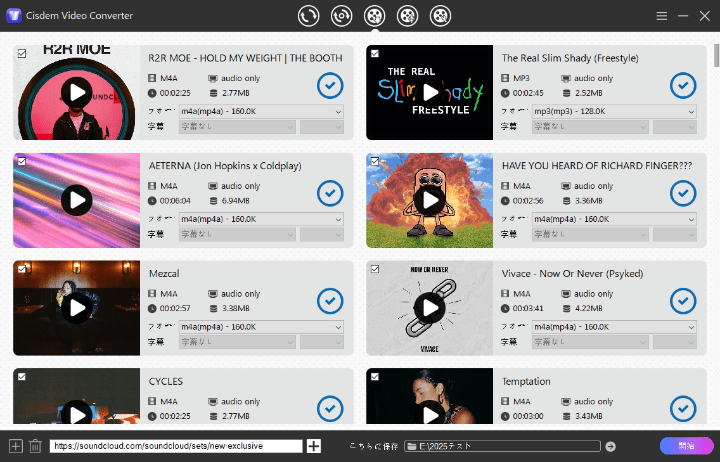The width and height of the screenshot is (720, 462).
Task: Open format dropdown for Richard Finger
Action: (x=614, y=219)
